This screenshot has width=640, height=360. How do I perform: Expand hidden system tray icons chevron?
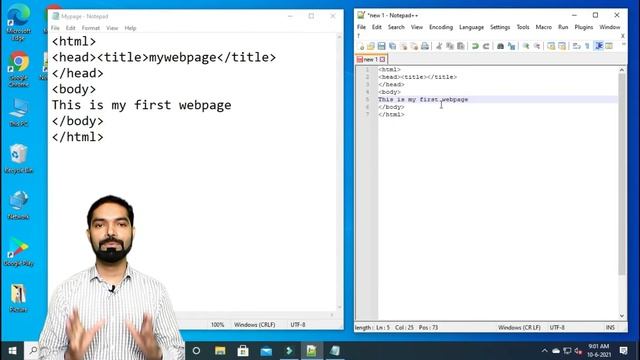544,351
